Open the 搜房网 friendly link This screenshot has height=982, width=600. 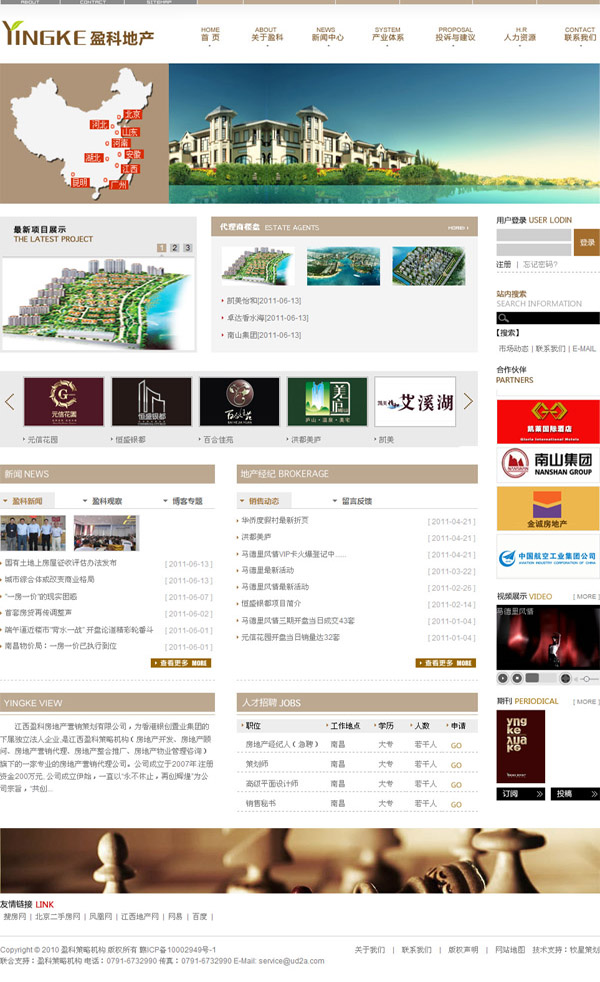pos(15,916)
